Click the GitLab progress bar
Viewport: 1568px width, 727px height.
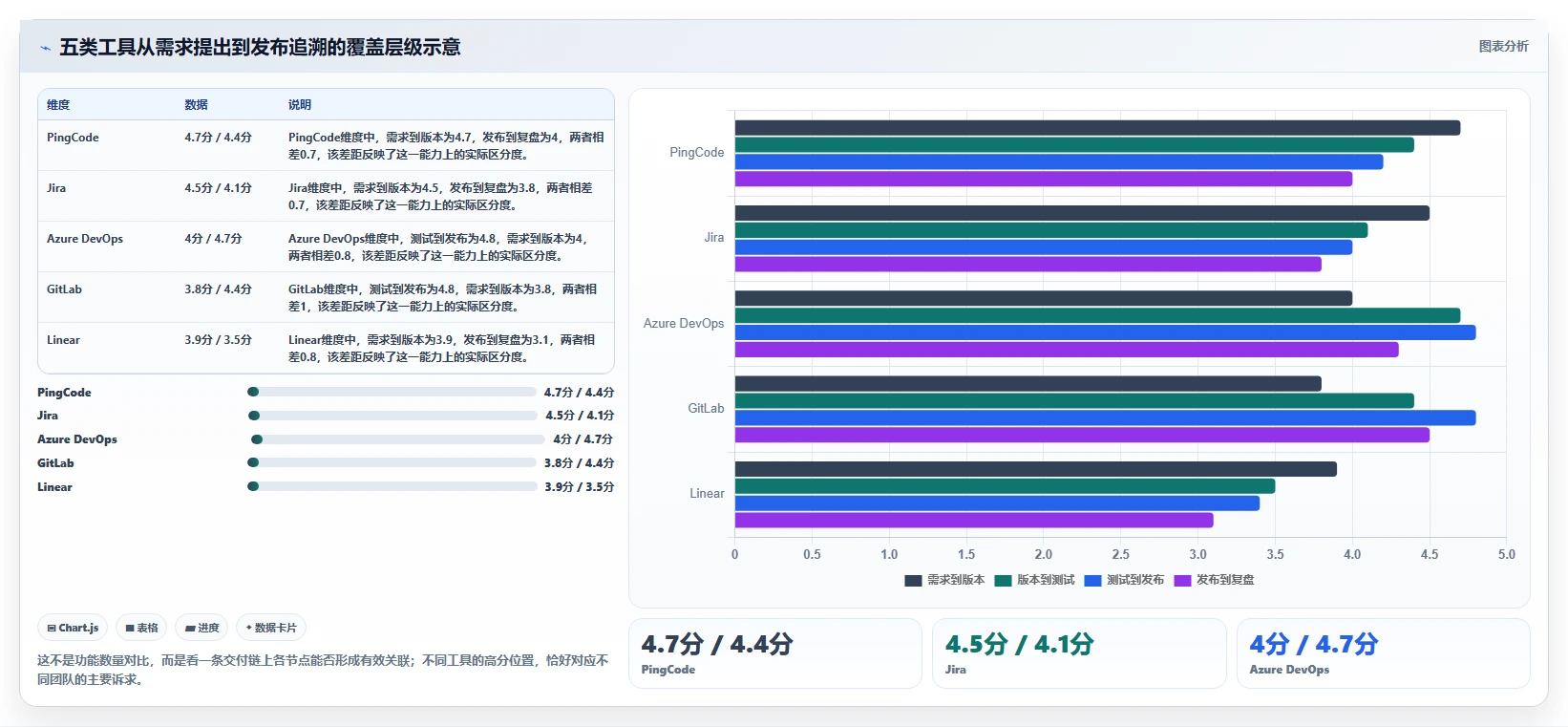pos(392,462)
